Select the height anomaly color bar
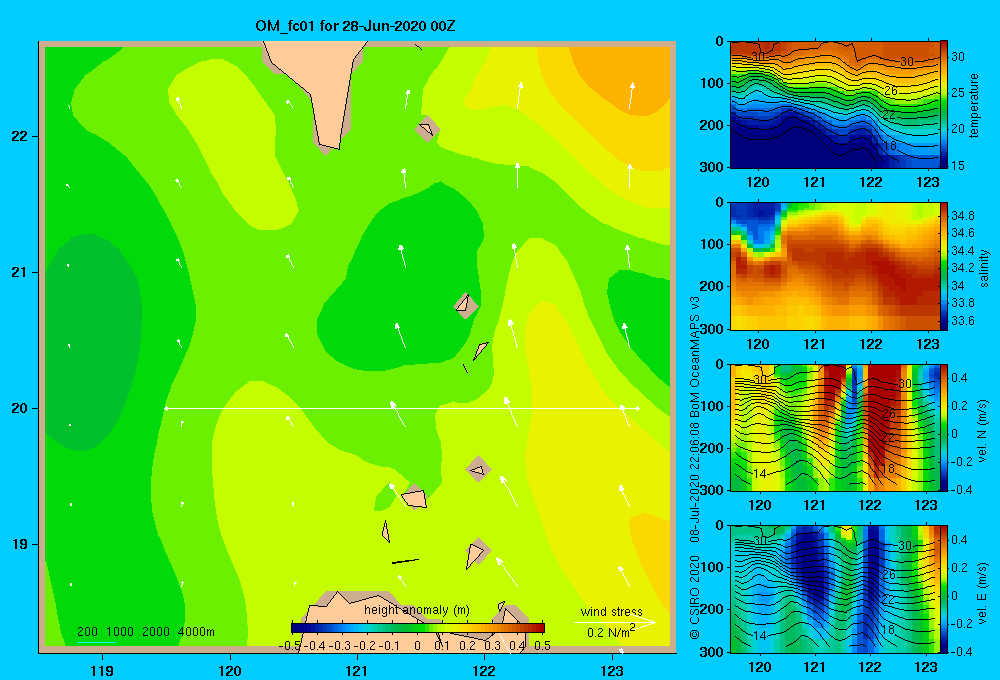Image resolution: width=1000 pixels, height=680 pixels. [x=418, y=628]
